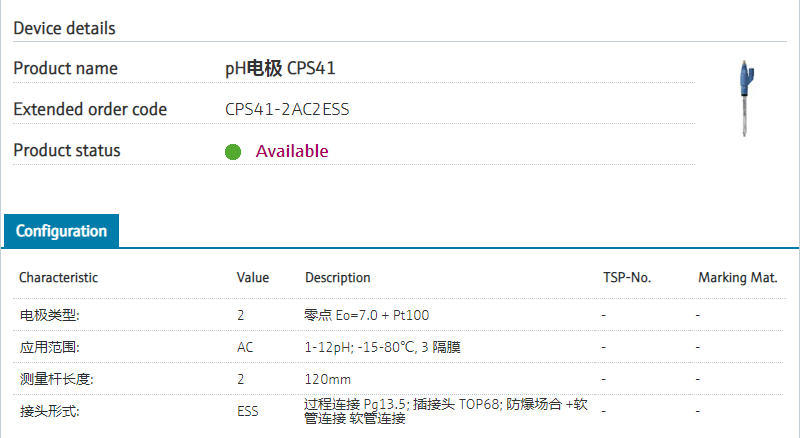Screen dimensions: 800x438
Task: Select the 应用范围 characteristic row
Action: click(x=50, y=347)
